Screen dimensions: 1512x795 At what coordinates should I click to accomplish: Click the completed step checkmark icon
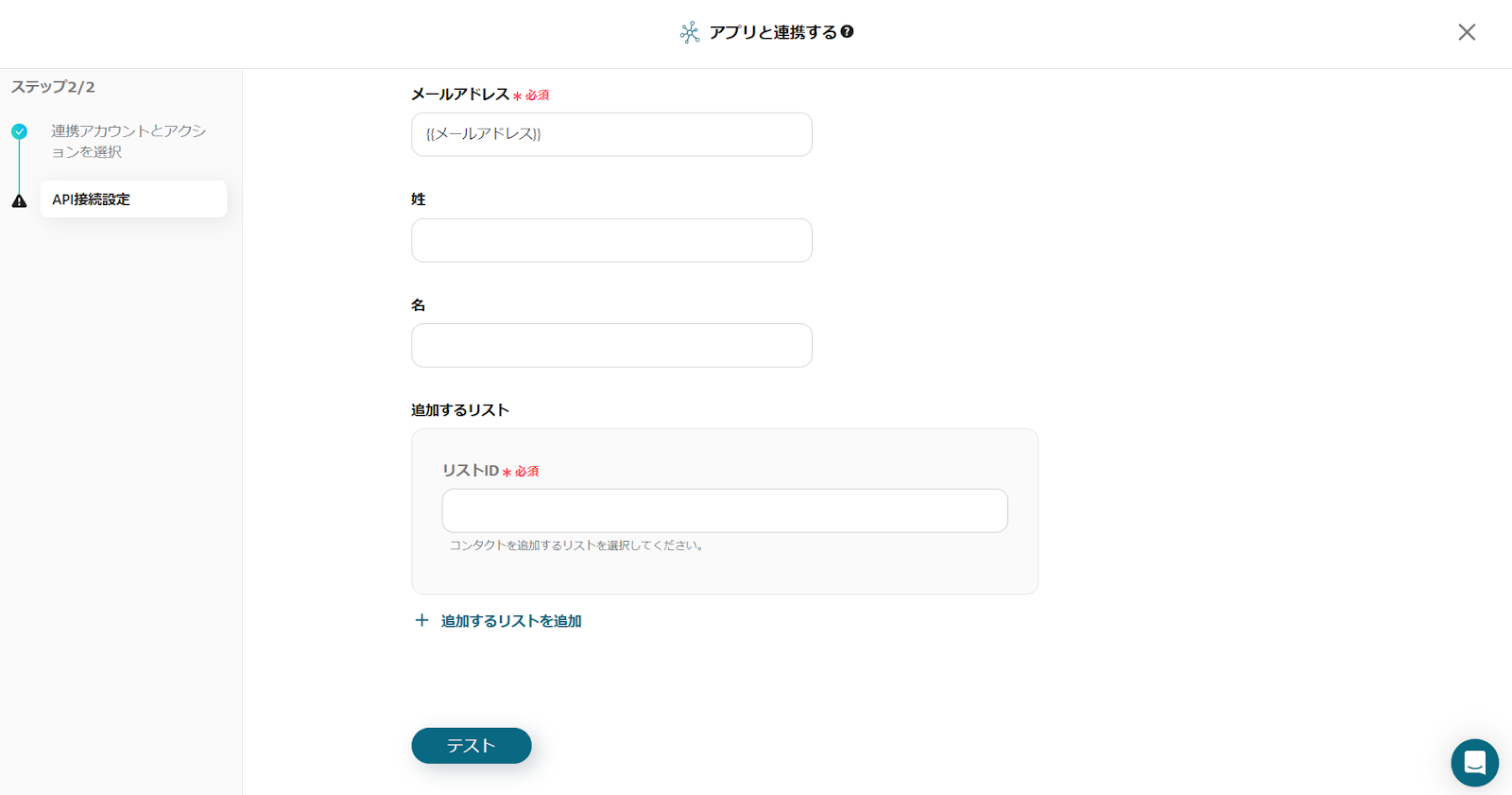point(19,131)
